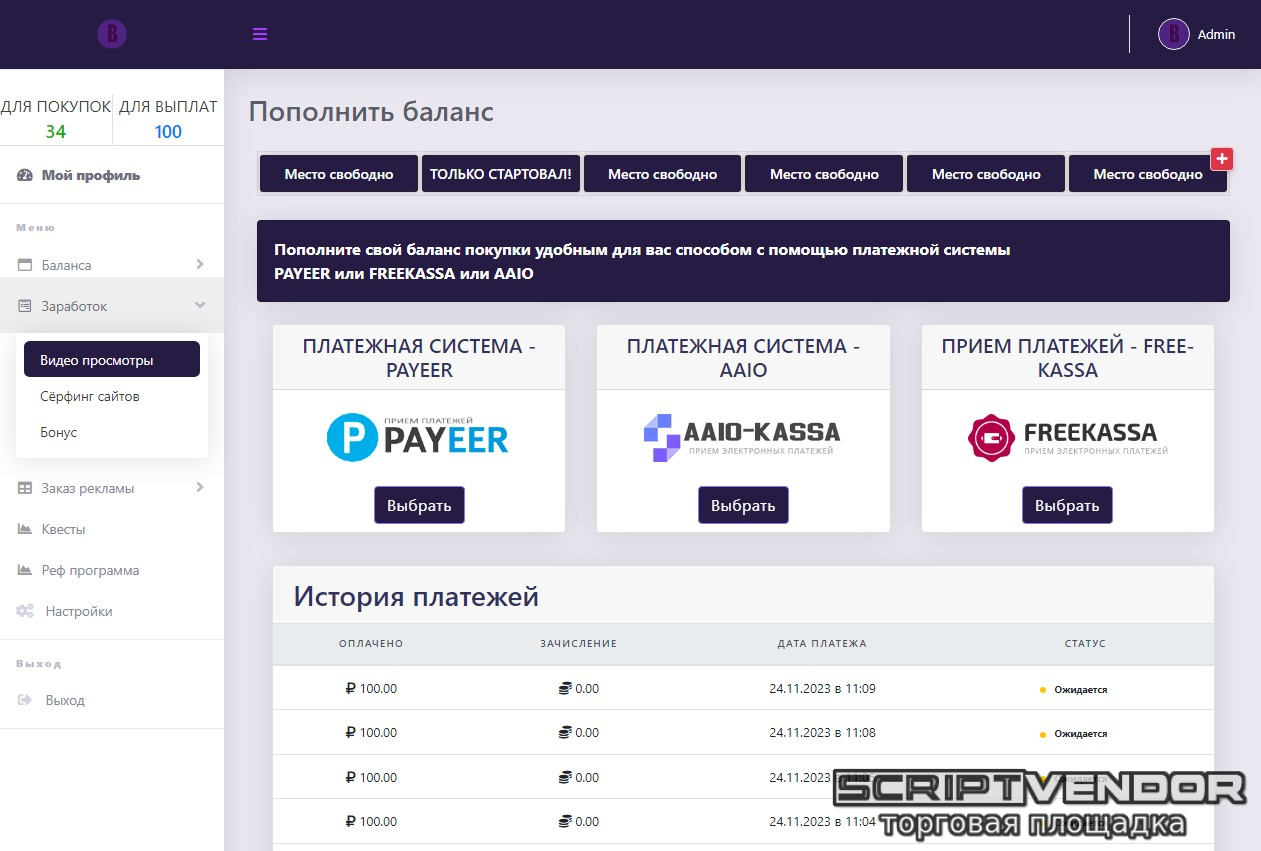Click Выбрать under FREEKASSA
This screenshot has height=851, width=1261.
pos(1067,505)
